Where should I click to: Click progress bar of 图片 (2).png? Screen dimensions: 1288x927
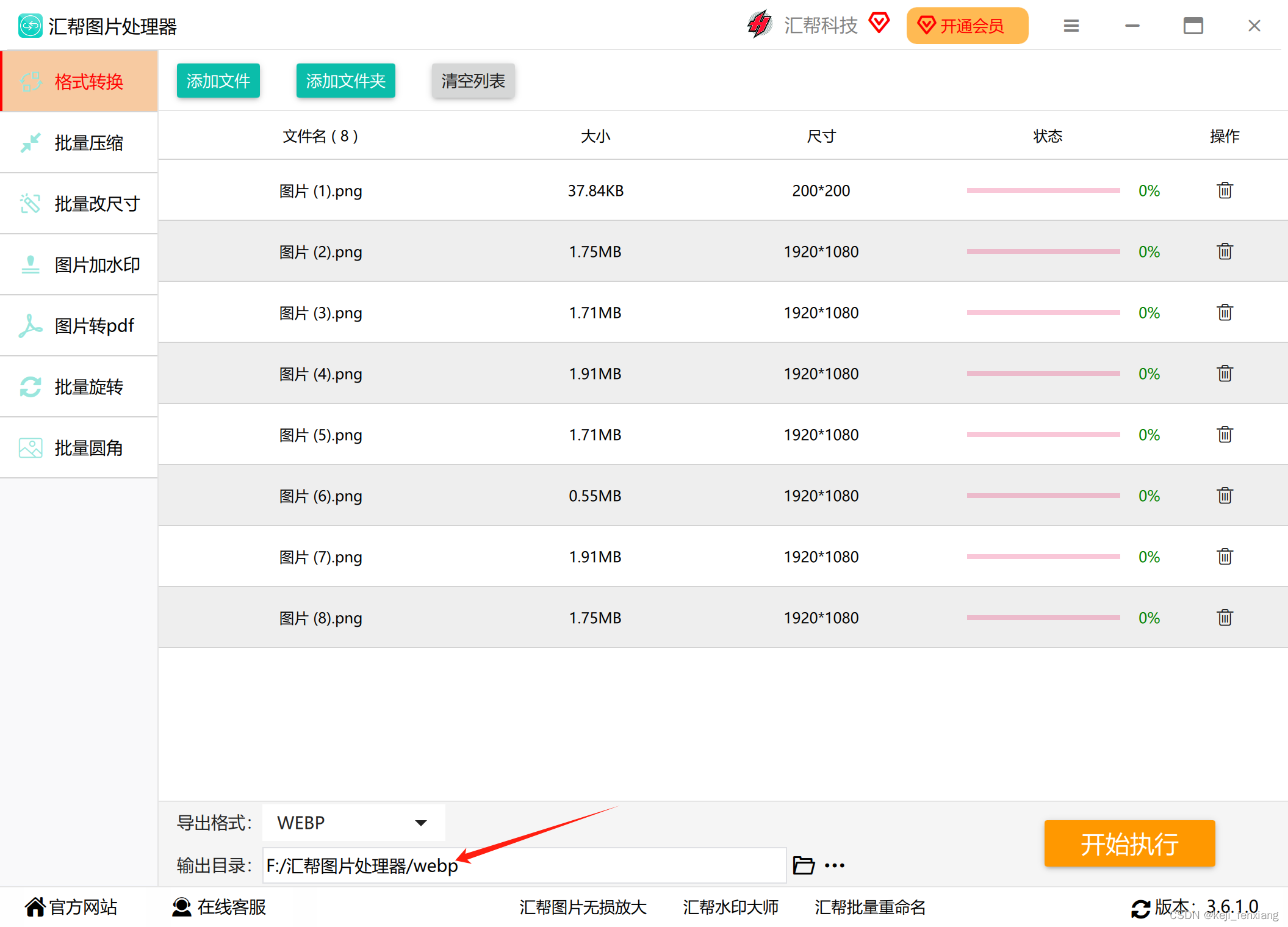tap(1043, 251)
